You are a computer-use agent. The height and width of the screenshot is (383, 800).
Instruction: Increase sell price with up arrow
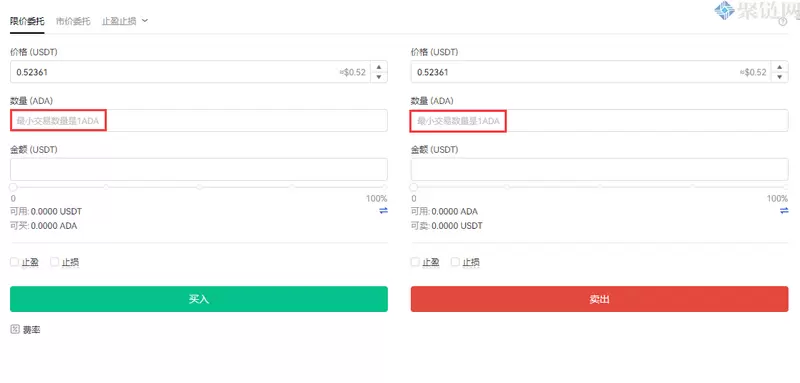780,67
